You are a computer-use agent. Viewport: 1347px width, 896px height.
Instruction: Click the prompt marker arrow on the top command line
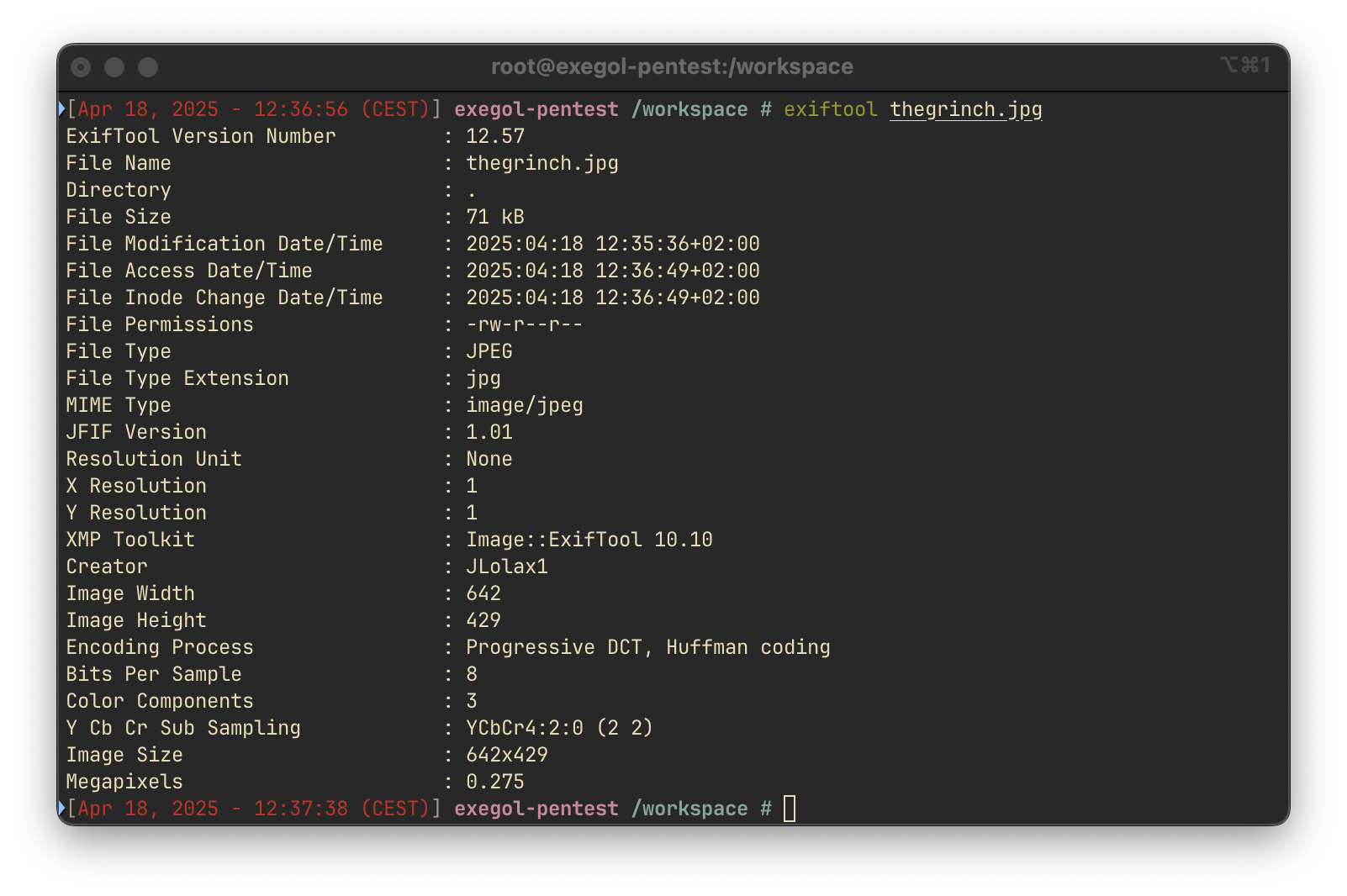point(61,108)
